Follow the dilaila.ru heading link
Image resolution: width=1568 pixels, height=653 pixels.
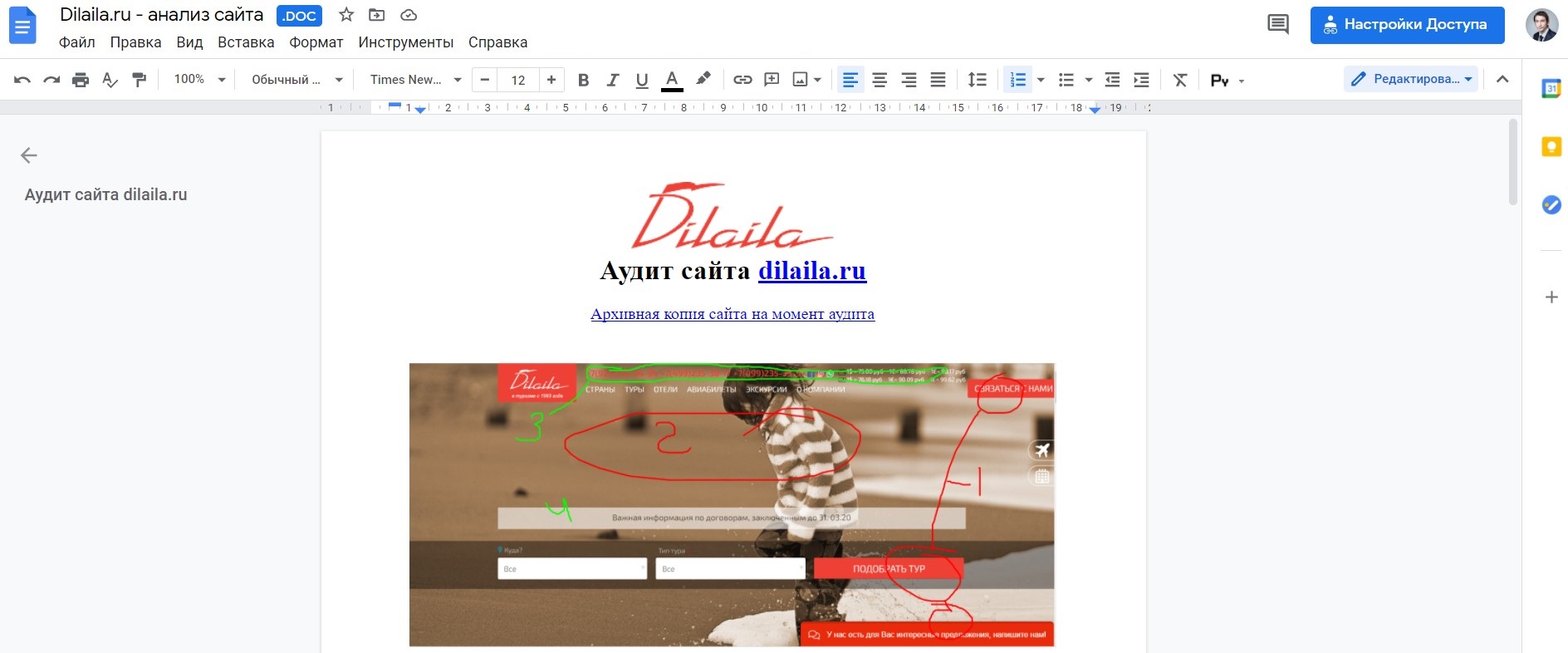pyautogui.click(x=812, y=271)
